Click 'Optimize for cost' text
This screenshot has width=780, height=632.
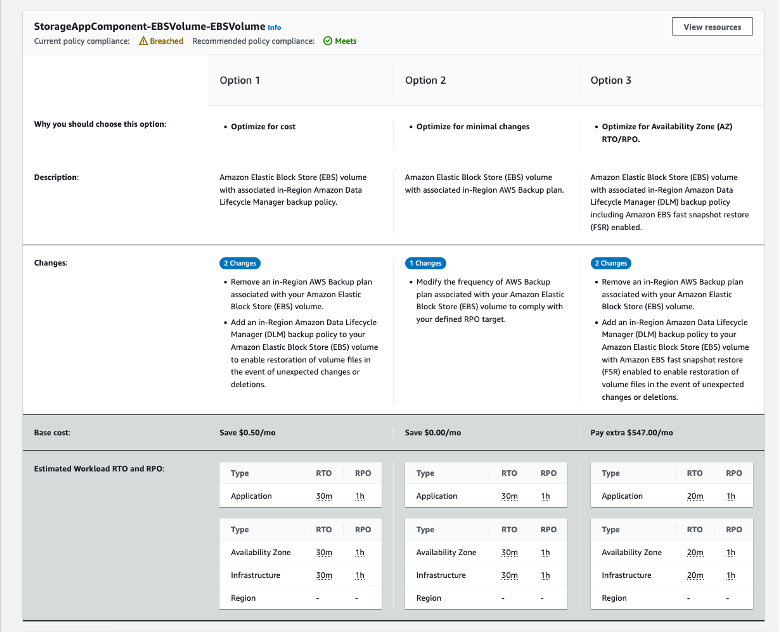point(263,126)
